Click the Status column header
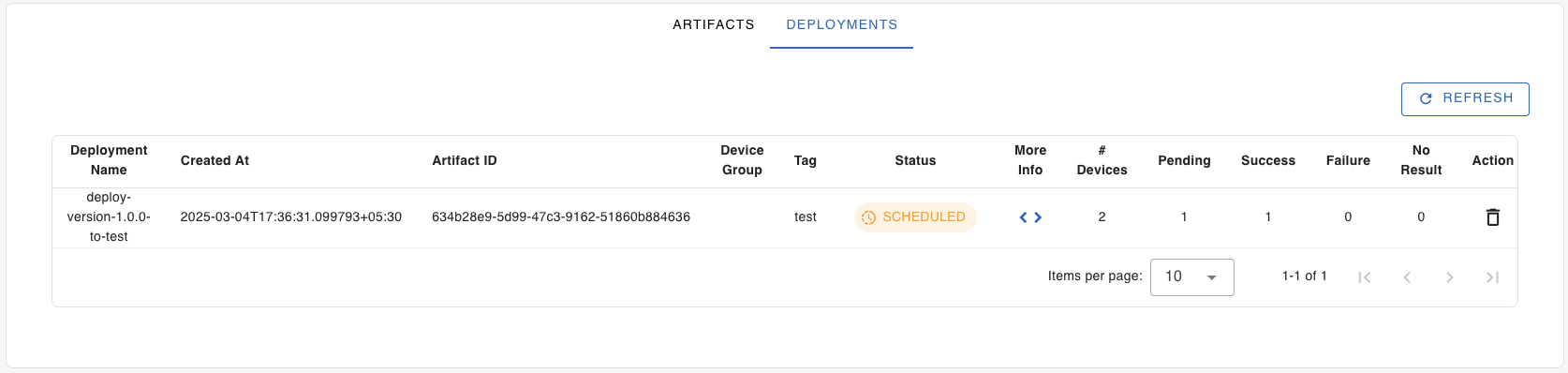The image size is (1568, 373). [915, 161]
